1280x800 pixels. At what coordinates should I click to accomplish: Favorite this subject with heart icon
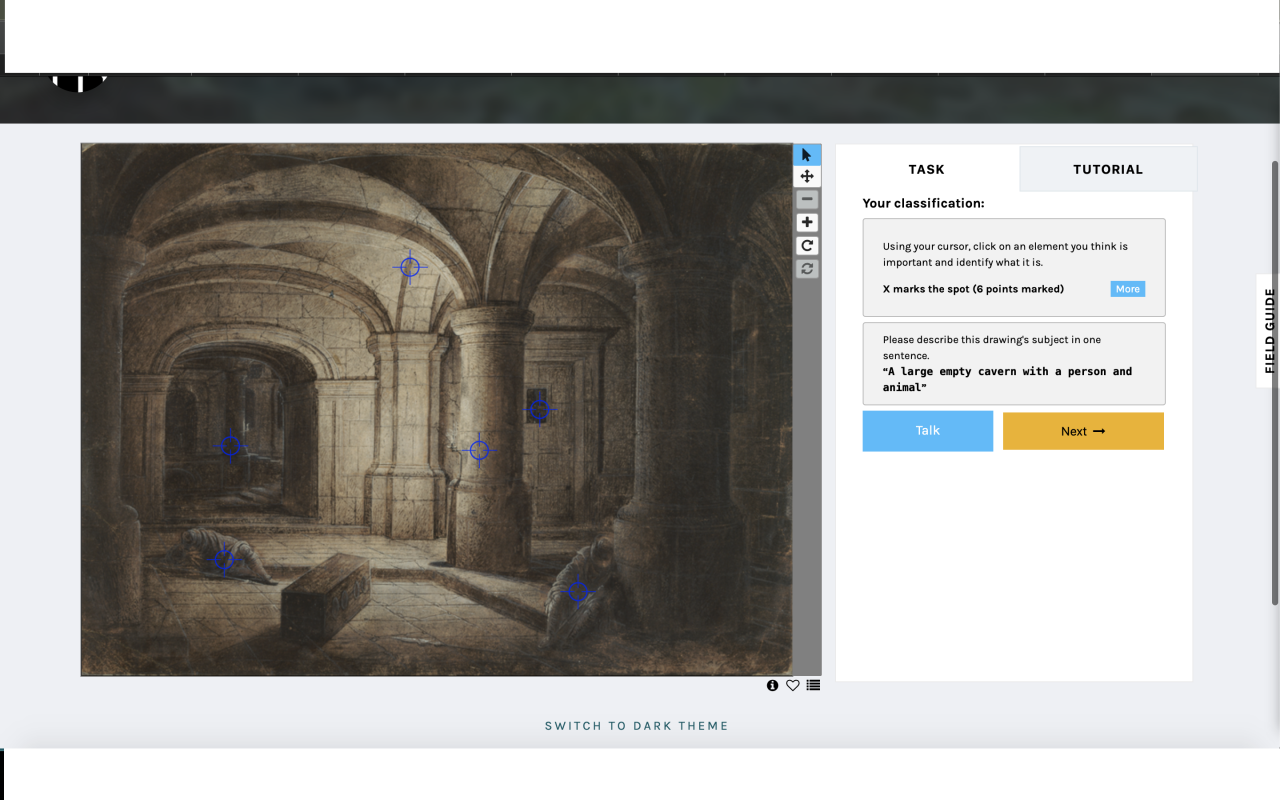[792, 685]
